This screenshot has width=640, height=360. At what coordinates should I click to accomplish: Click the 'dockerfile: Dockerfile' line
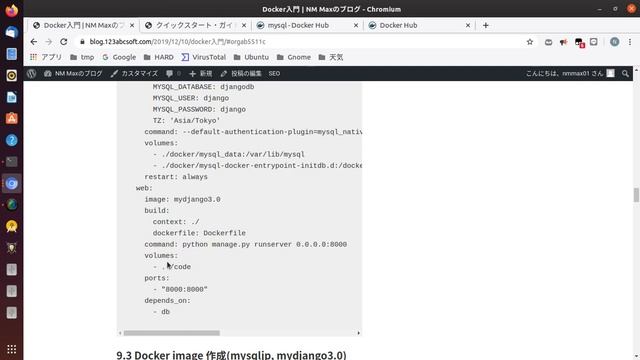point(199,233)
